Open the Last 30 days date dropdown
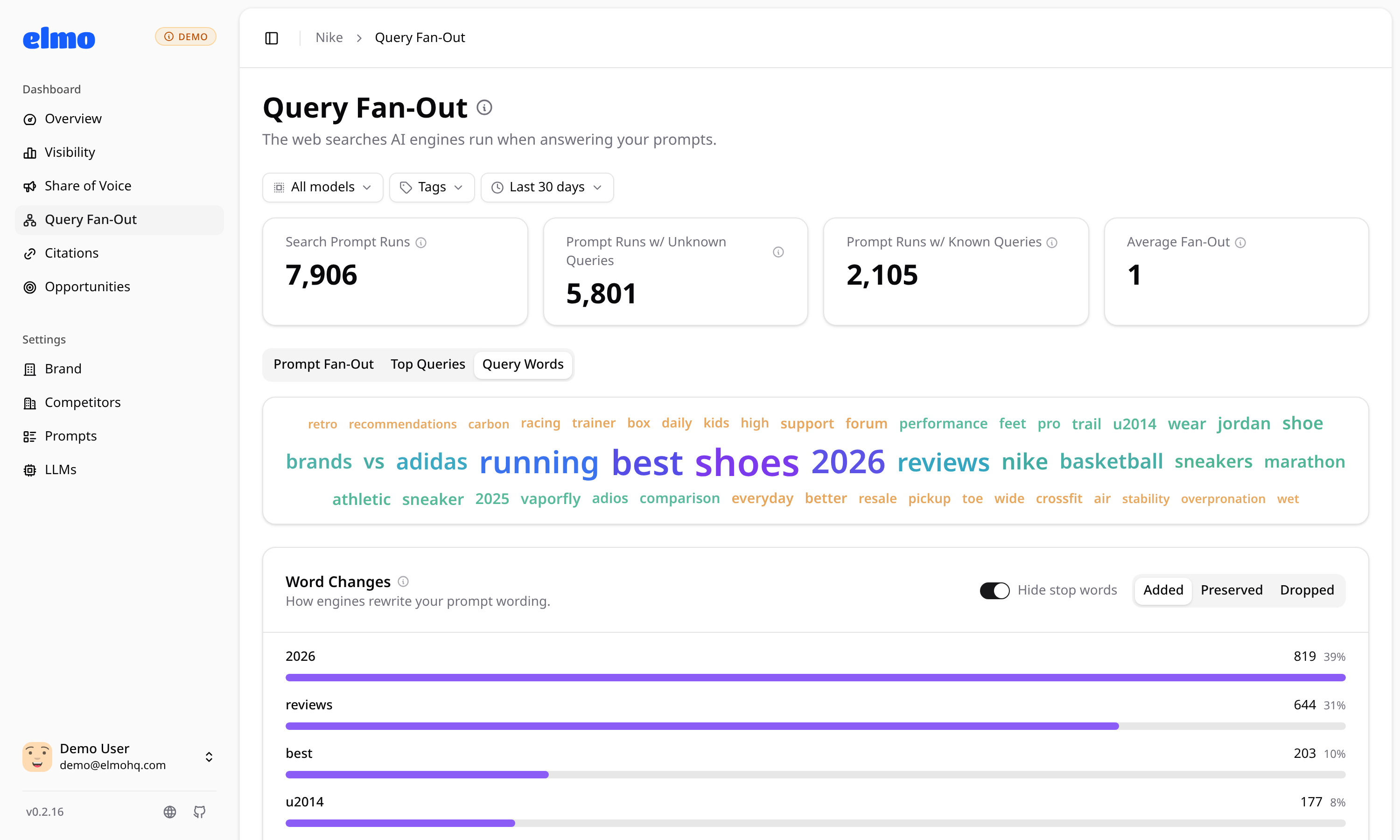1400x840 pixels. click(547, 187)
